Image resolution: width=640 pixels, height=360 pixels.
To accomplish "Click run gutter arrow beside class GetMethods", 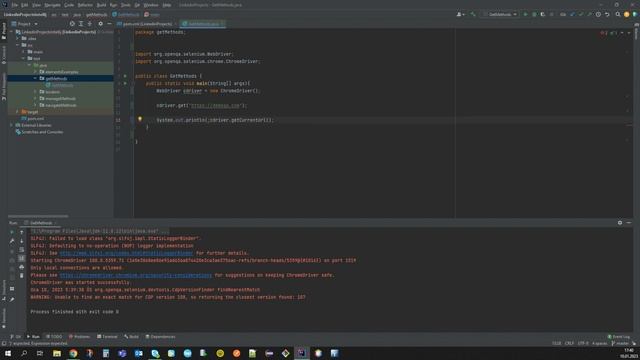I will [x=125, y=76].
